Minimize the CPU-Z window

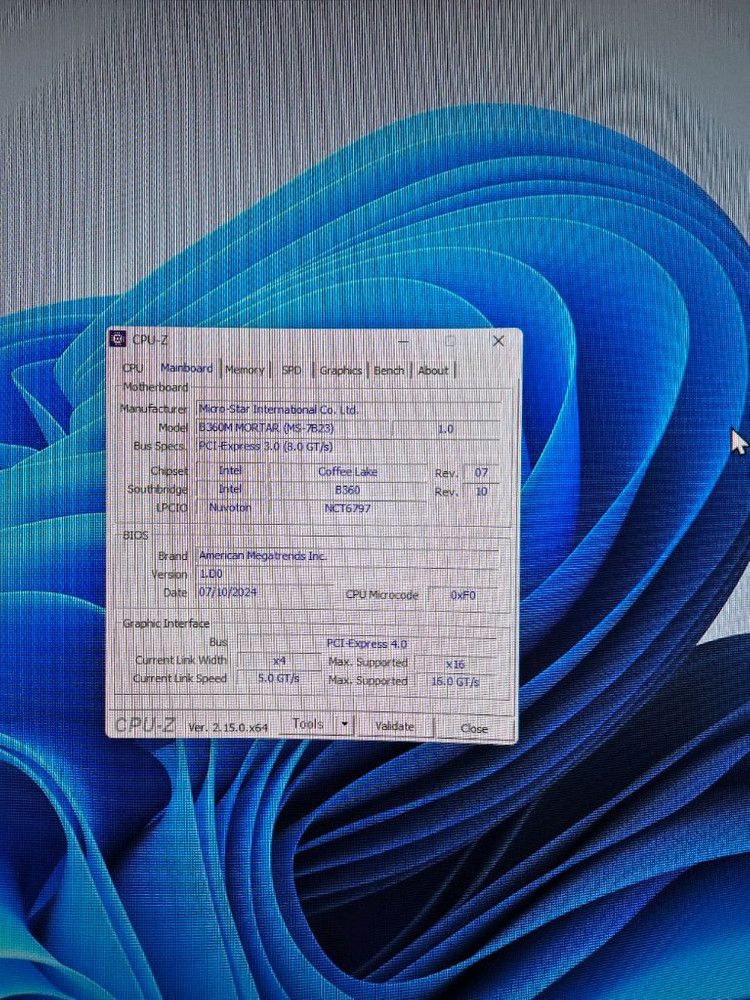tap(403, 341)
